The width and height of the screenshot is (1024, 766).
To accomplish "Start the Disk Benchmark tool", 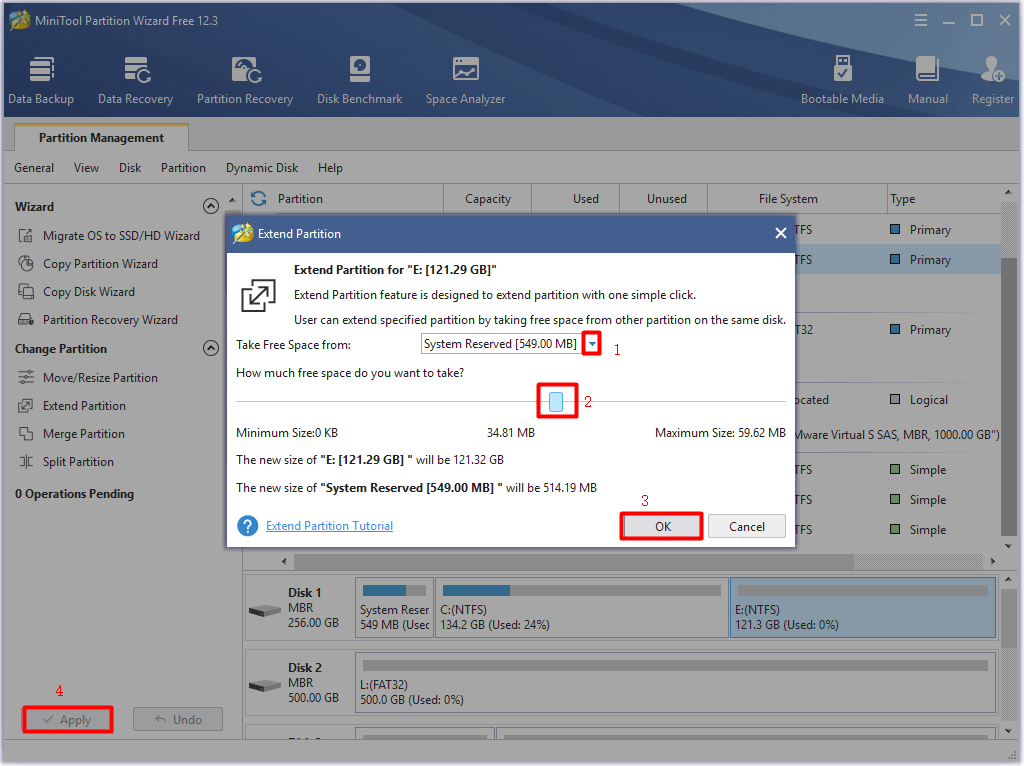I will (x=359, y=80).
